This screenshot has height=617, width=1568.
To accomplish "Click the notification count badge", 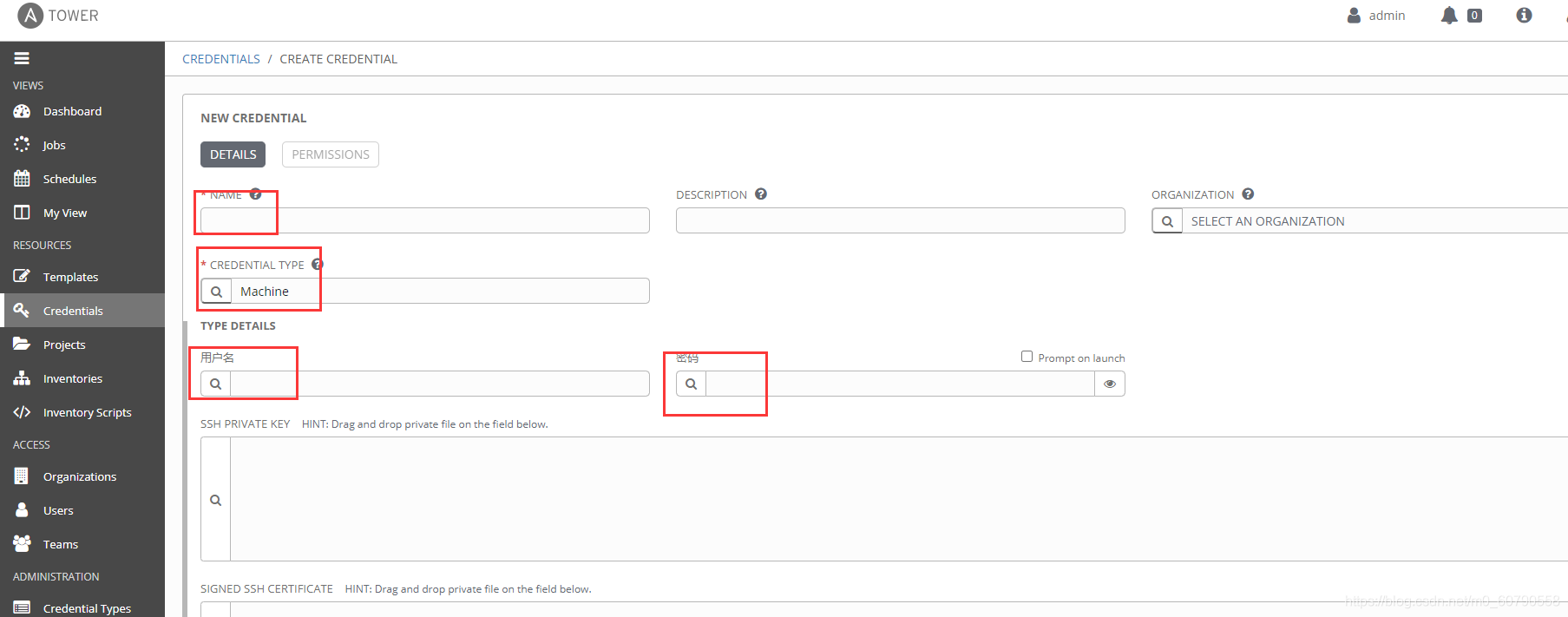I will [x=1474, y=16].
